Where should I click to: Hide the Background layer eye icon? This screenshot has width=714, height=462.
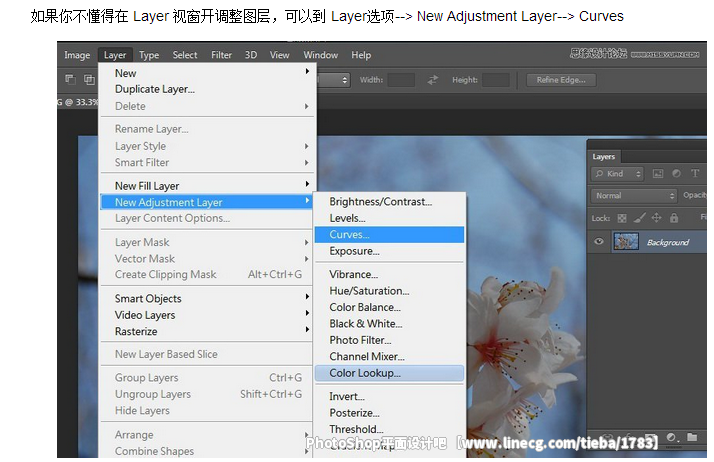599,241
